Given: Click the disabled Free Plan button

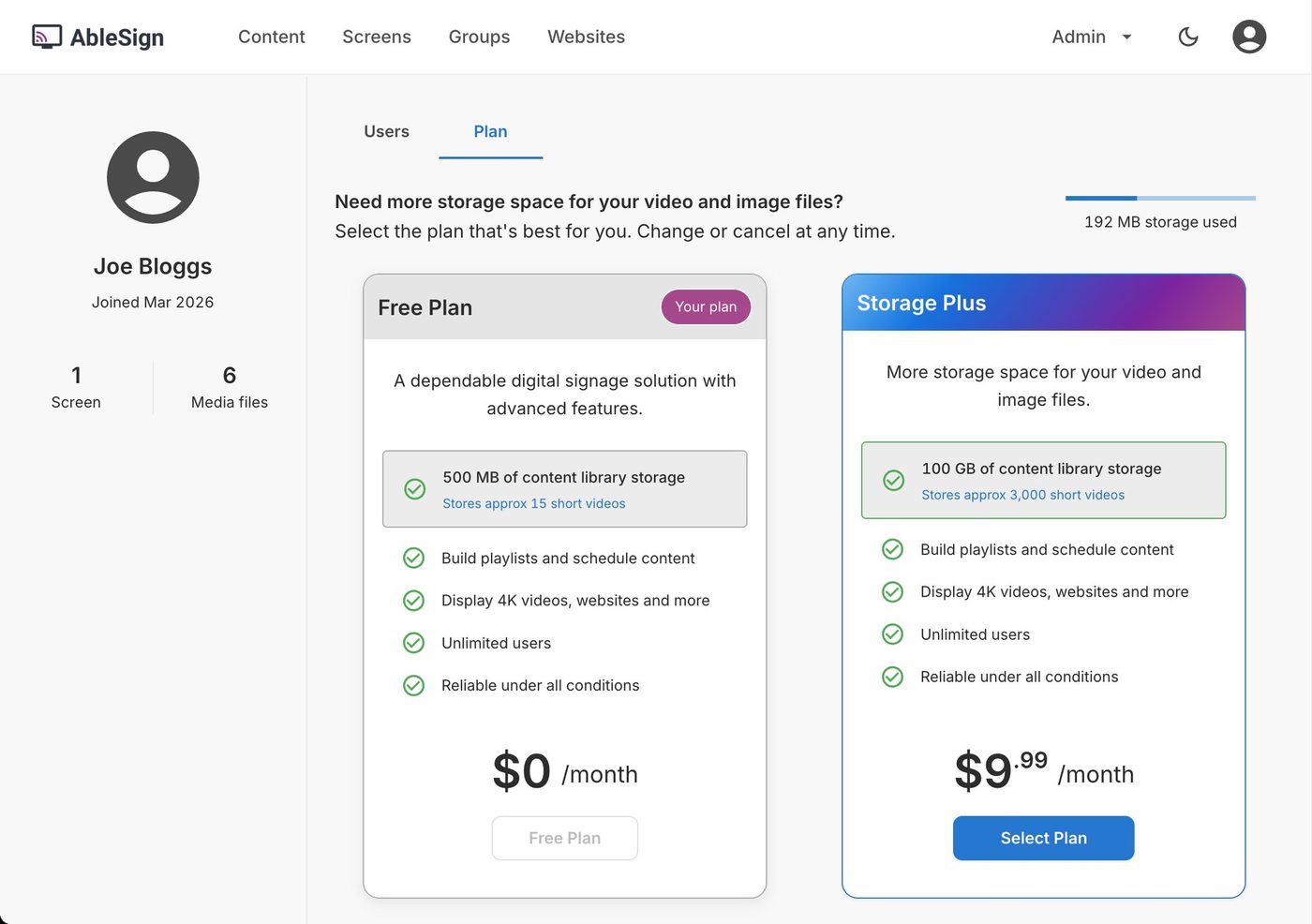Looking at the screenshot, I should coord(564,838).
